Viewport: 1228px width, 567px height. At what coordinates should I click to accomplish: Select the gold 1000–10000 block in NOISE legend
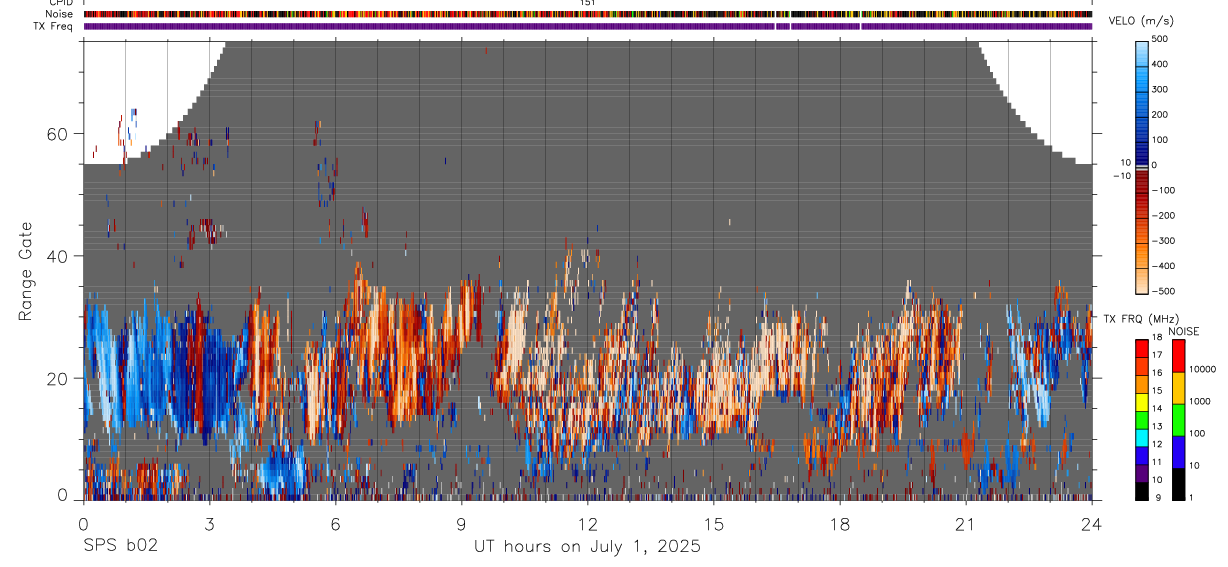(x=1178, y=388)
